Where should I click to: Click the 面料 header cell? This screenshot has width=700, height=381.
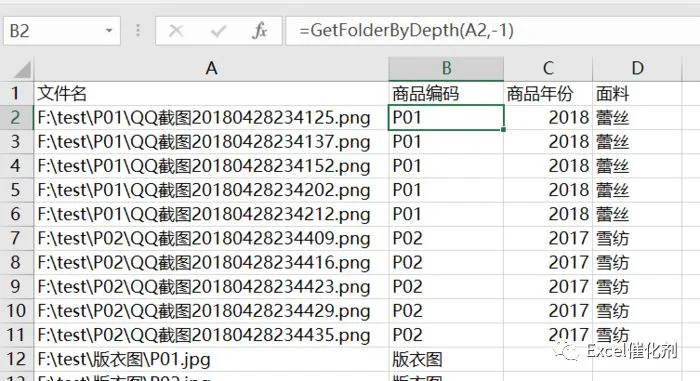pos(637,93)
